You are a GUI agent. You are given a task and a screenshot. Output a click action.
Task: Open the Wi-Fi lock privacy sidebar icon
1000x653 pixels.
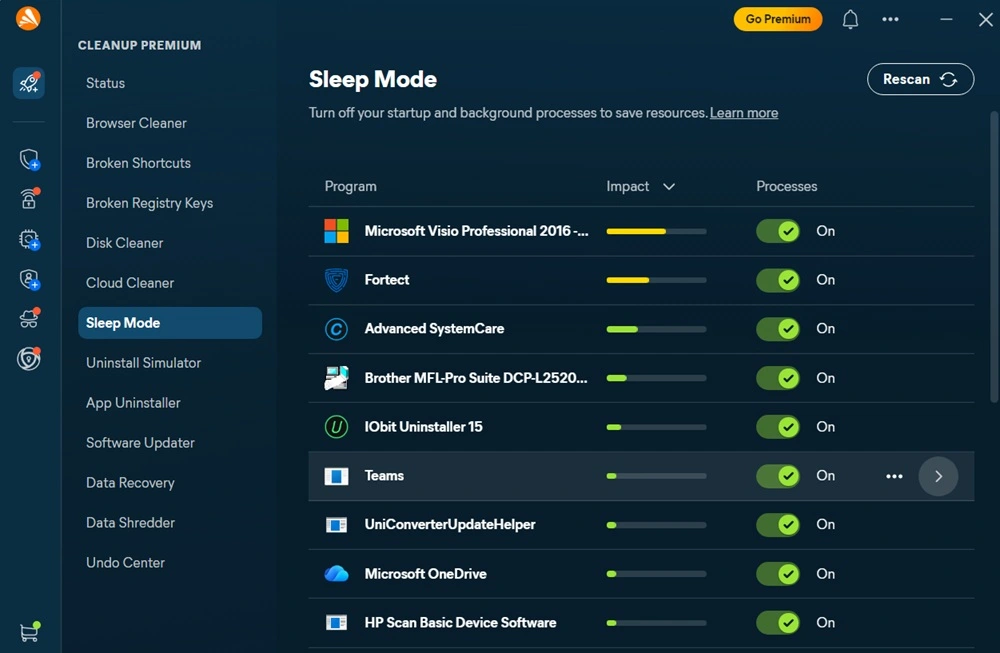pos(29,198)
